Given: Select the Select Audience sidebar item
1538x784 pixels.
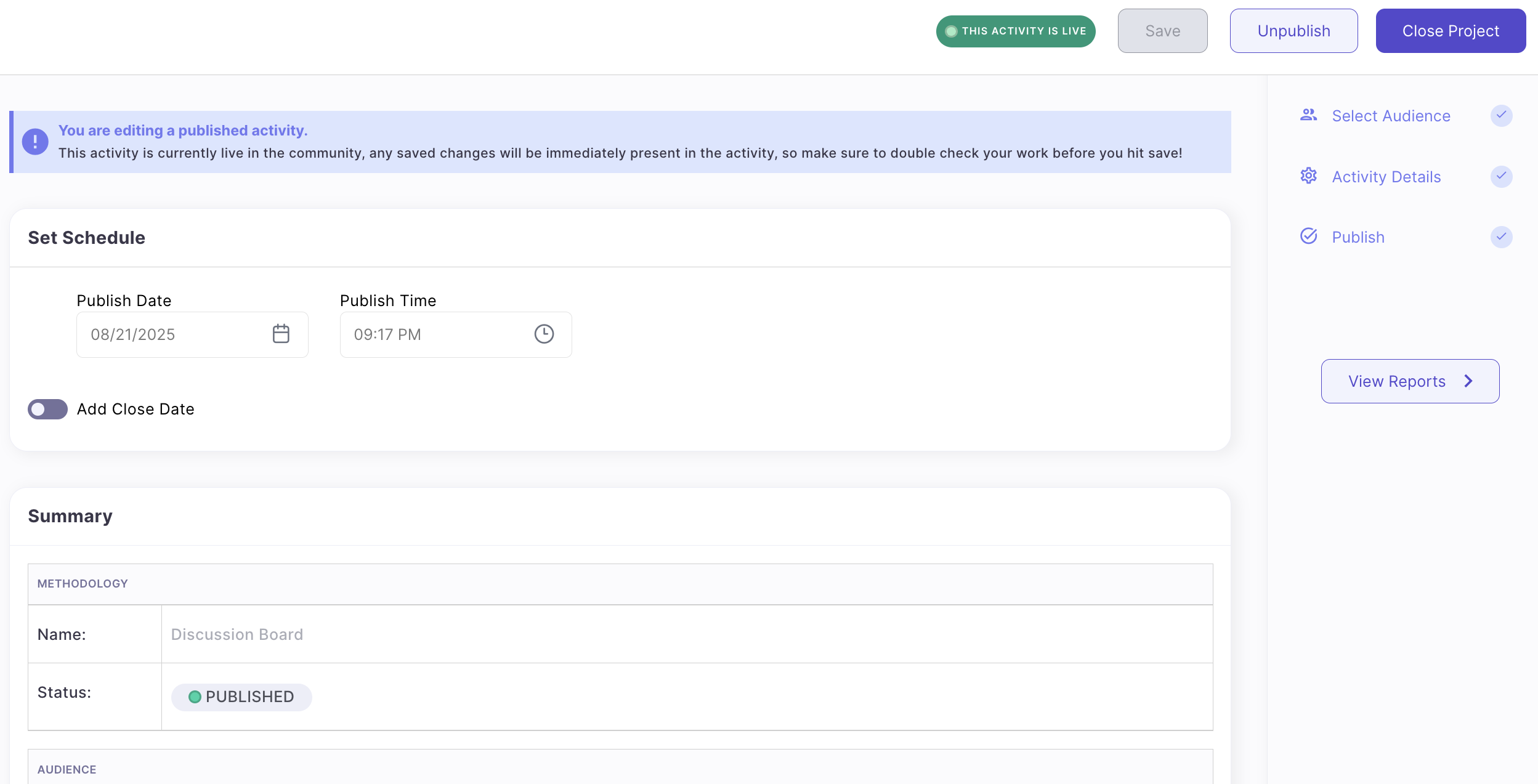Looking at the screenshot, I should pyautogui.click(x=1390, y=115).
